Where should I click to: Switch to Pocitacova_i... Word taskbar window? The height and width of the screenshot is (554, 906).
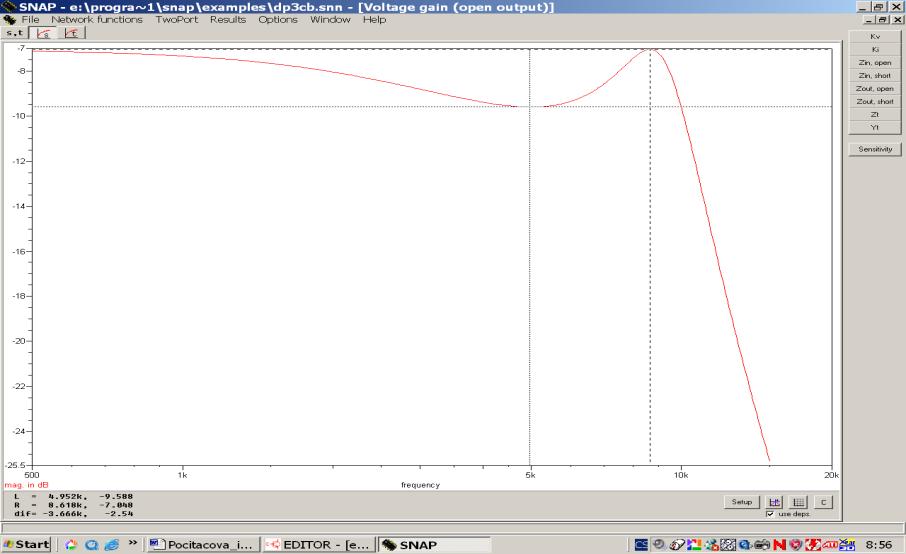coord(203,544)
